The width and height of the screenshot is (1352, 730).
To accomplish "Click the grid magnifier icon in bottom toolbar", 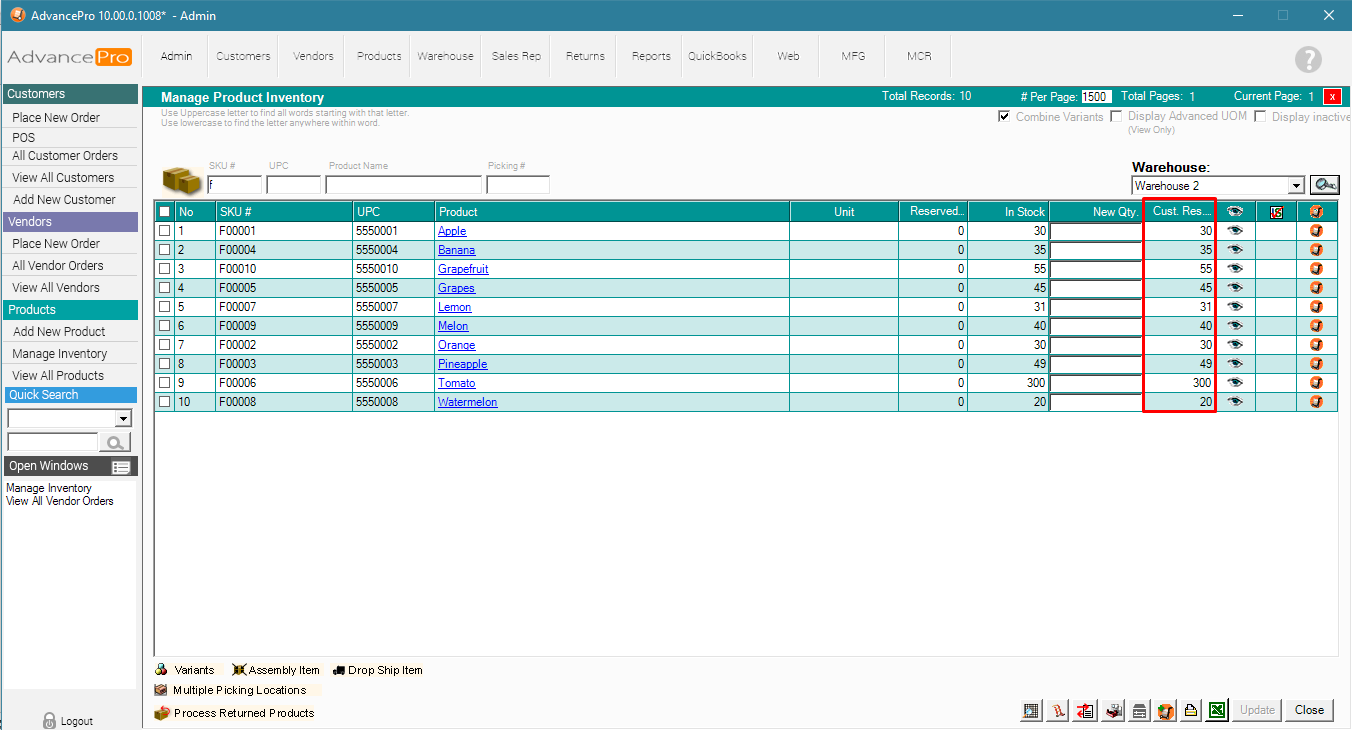I will 1031,711.
